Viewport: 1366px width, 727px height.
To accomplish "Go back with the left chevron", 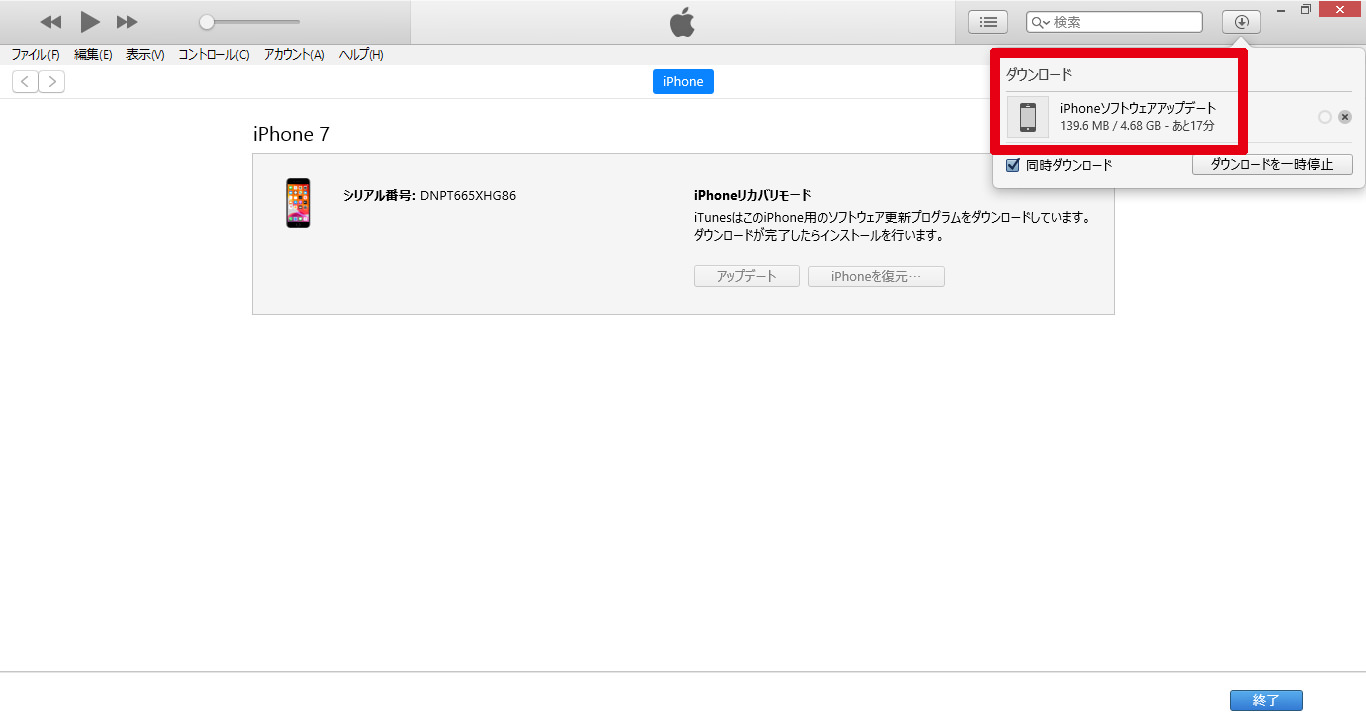I will pyautogui.click(x=25, y=82).
